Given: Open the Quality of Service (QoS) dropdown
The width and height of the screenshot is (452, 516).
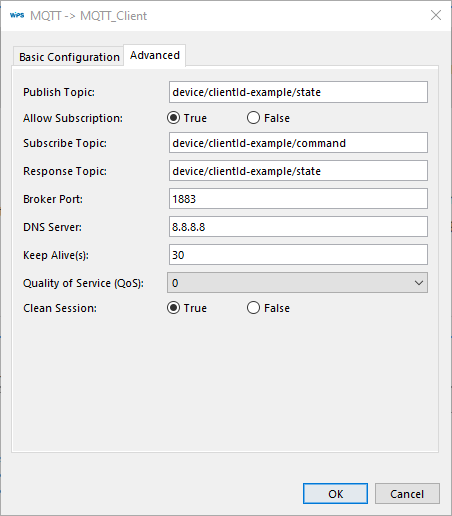Looking at the screenshot, I should point(297,283).
